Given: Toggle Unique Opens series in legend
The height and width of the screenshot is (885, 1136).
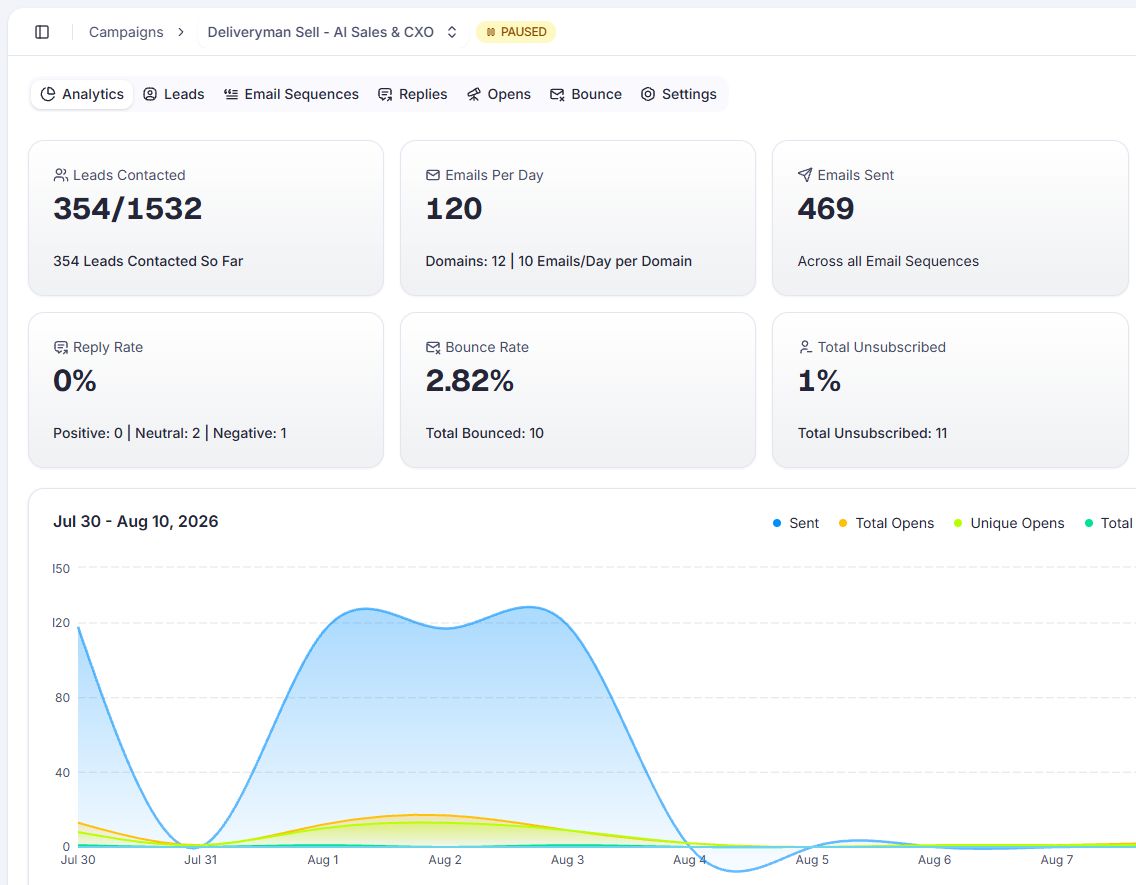Looking at the screenshot, I should (1009, 523).
